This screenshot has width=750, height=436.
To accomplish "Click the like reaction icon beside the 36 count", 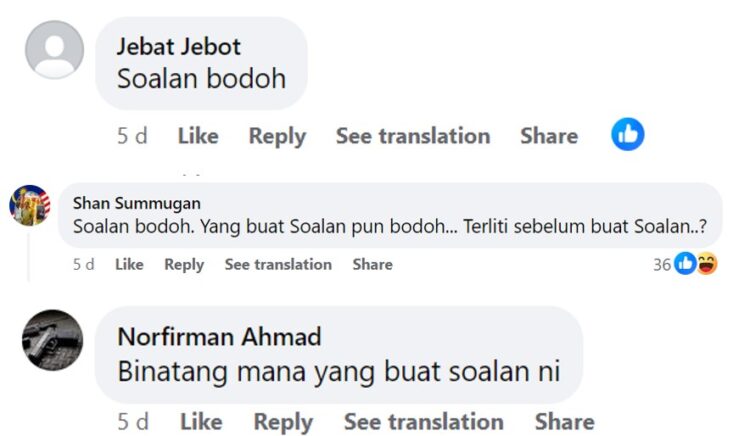I will [685, 264].
